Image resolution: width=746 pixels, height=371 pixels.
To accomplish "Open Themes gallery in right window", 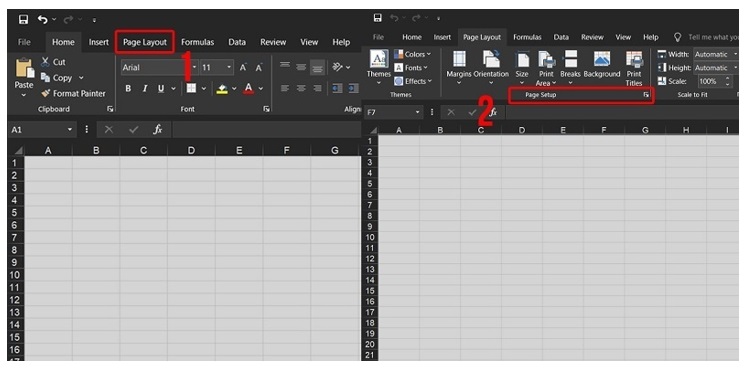I will pos(378,68).
